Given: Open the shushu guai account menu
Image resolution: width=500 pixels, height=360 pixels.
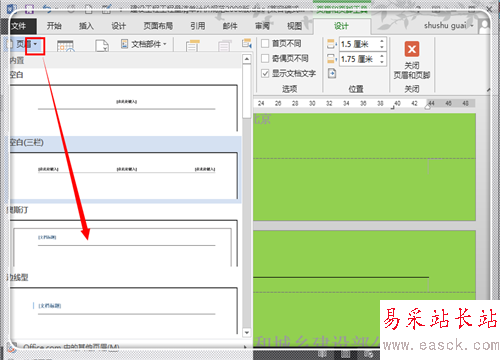Looking at the screenshot, I should 448,26.
